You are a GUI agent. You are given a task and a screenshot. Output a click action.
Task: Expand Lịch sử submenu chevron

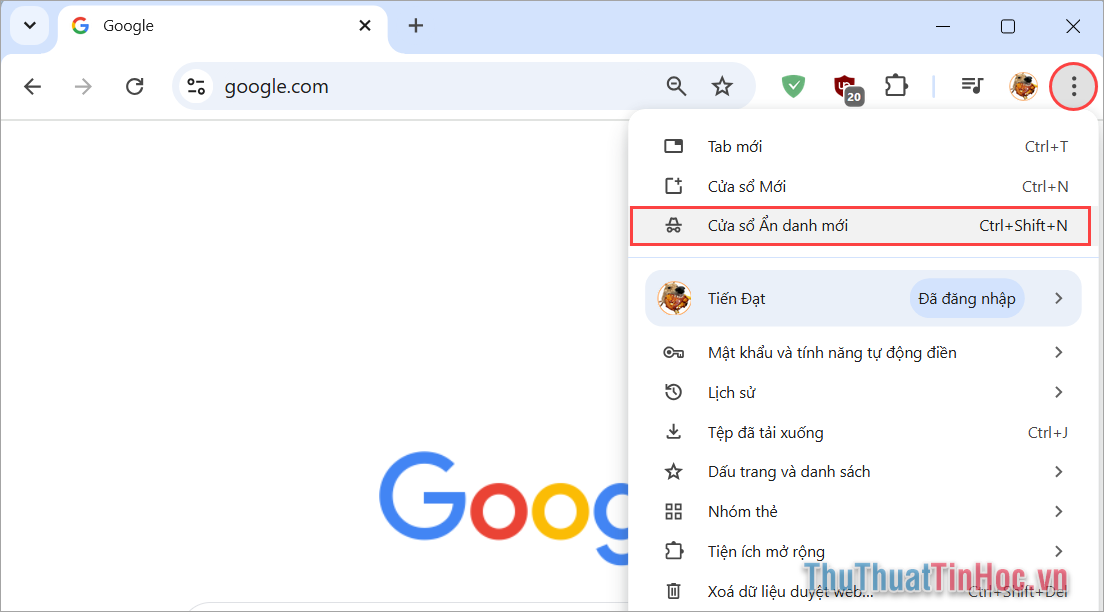[1058, 392]
